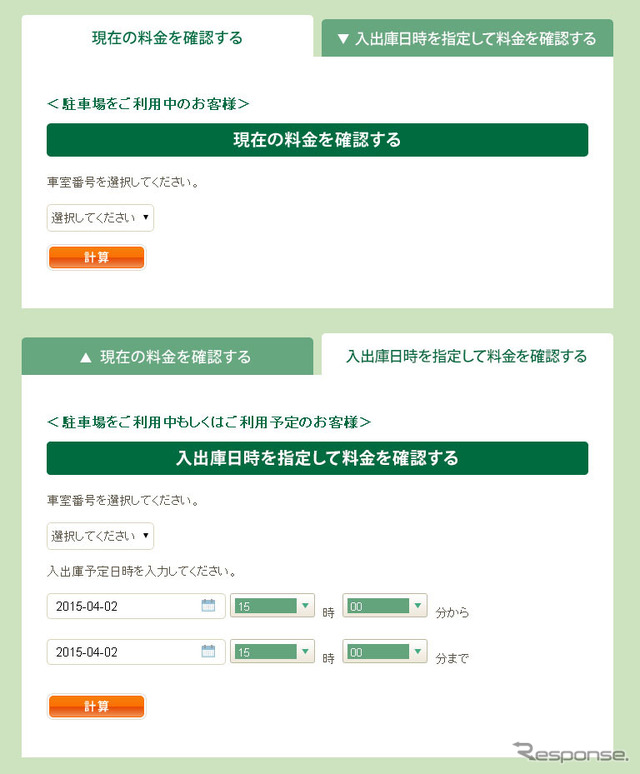640x774 pixels.
Task: Click the end date field in 分まで row
Action: 120,652
